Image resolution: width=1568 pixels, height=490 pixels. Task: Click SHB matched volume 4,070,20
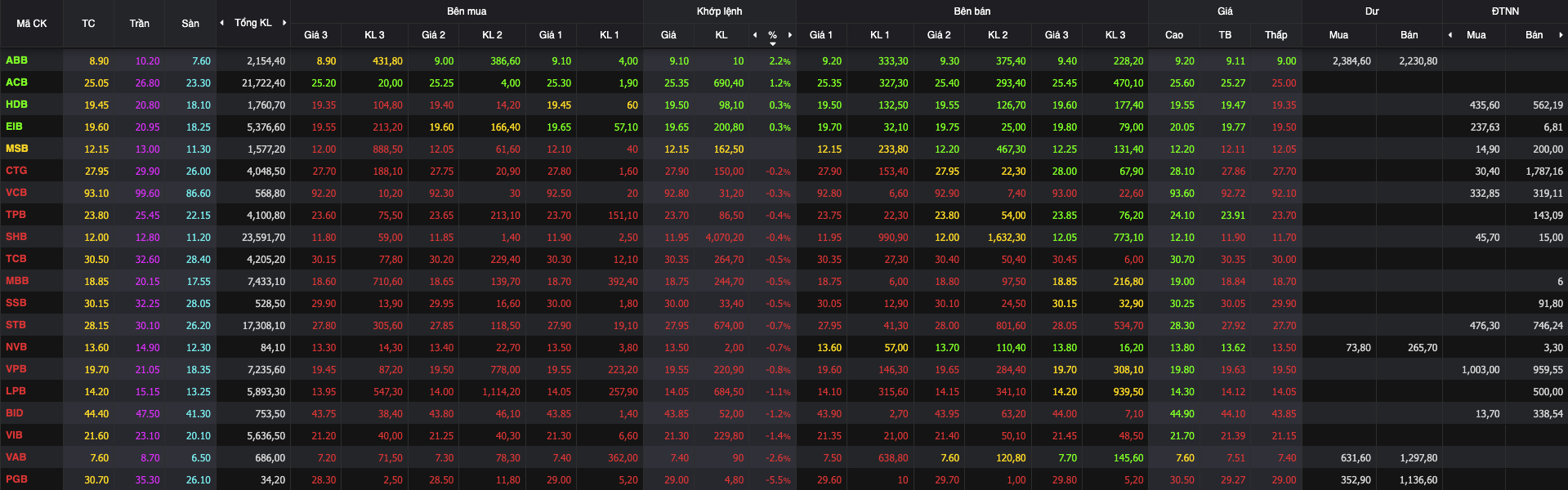pos(725,238)
